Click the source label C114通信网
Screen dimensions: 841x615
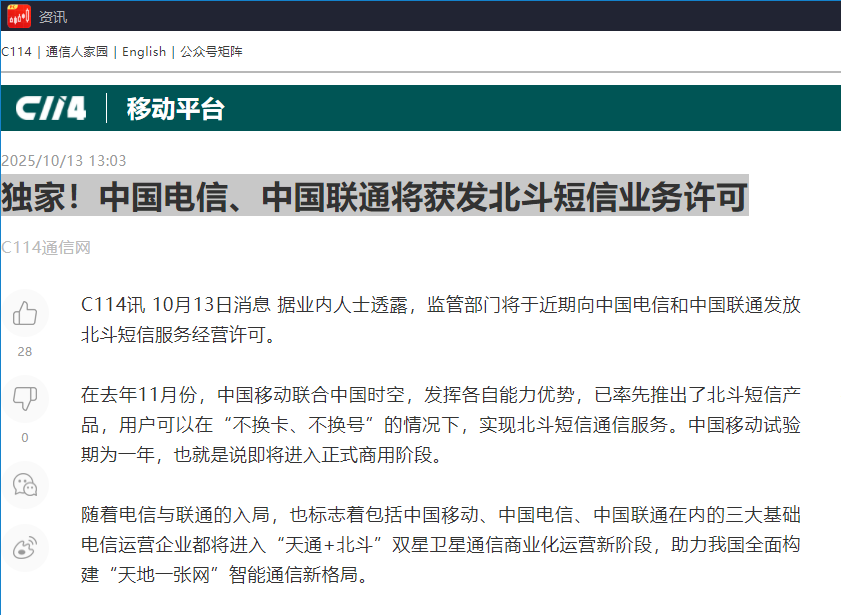coord(46,247)
